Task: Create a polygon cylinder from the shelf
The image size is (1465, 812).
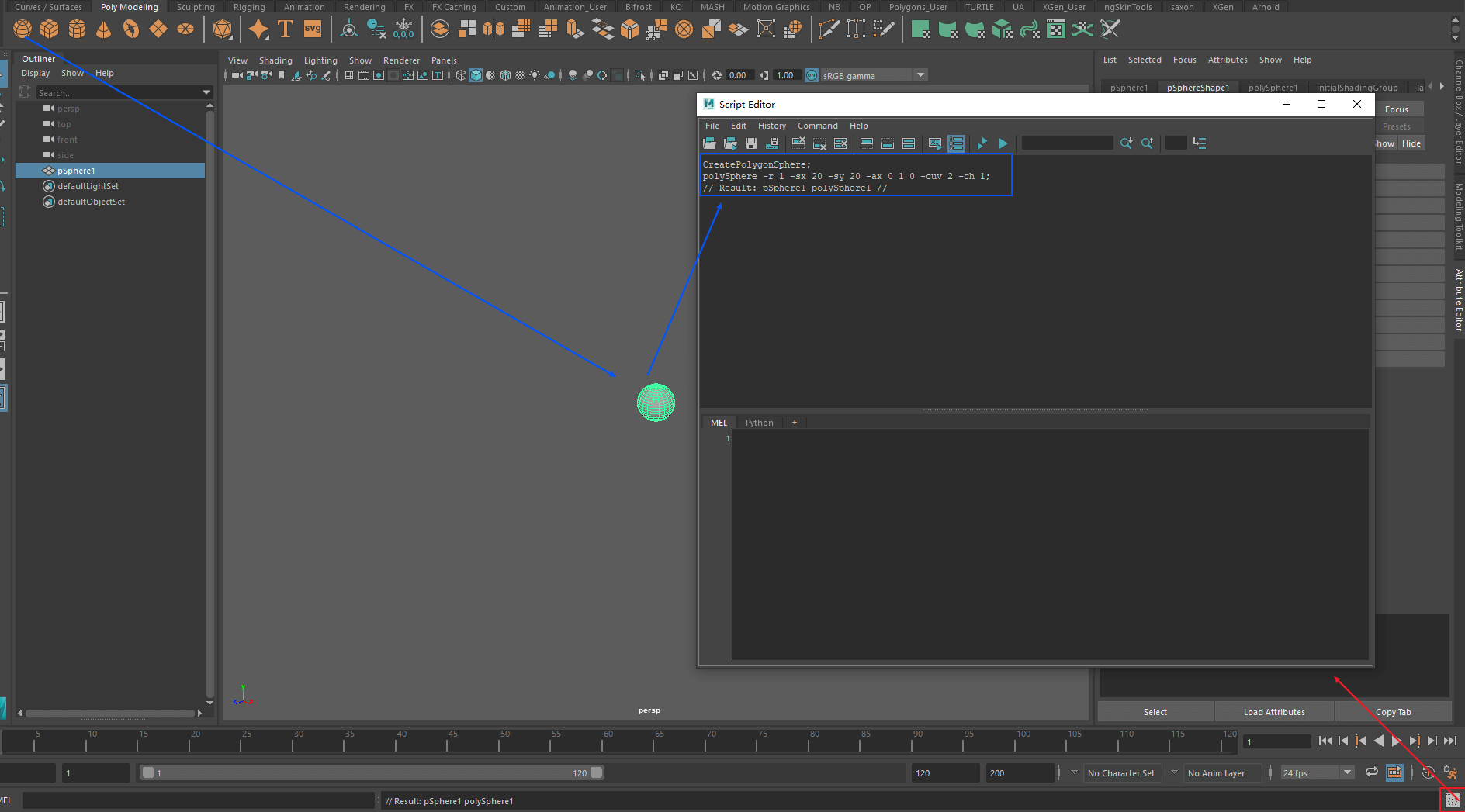Action: click(77, 29)
